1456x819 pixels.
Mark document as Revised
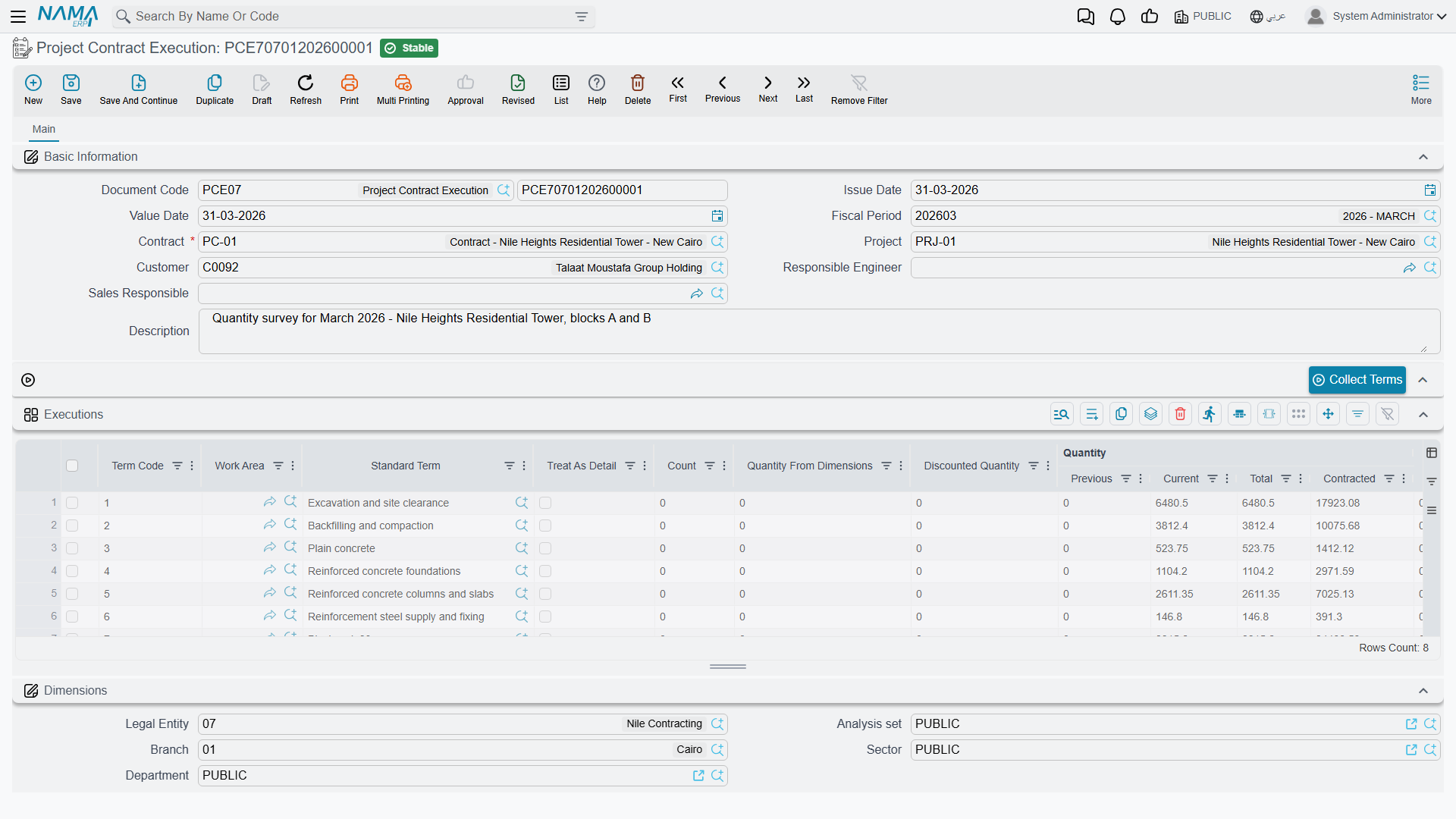coord(518,89)
